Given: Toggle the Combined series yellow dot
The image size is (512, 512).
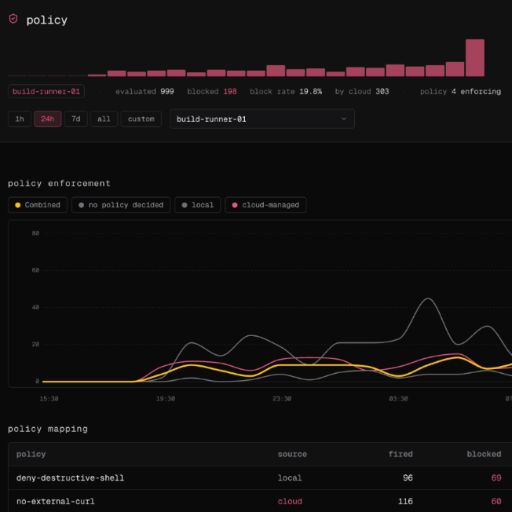Looking at the screenshot, I should click(18, 205).
